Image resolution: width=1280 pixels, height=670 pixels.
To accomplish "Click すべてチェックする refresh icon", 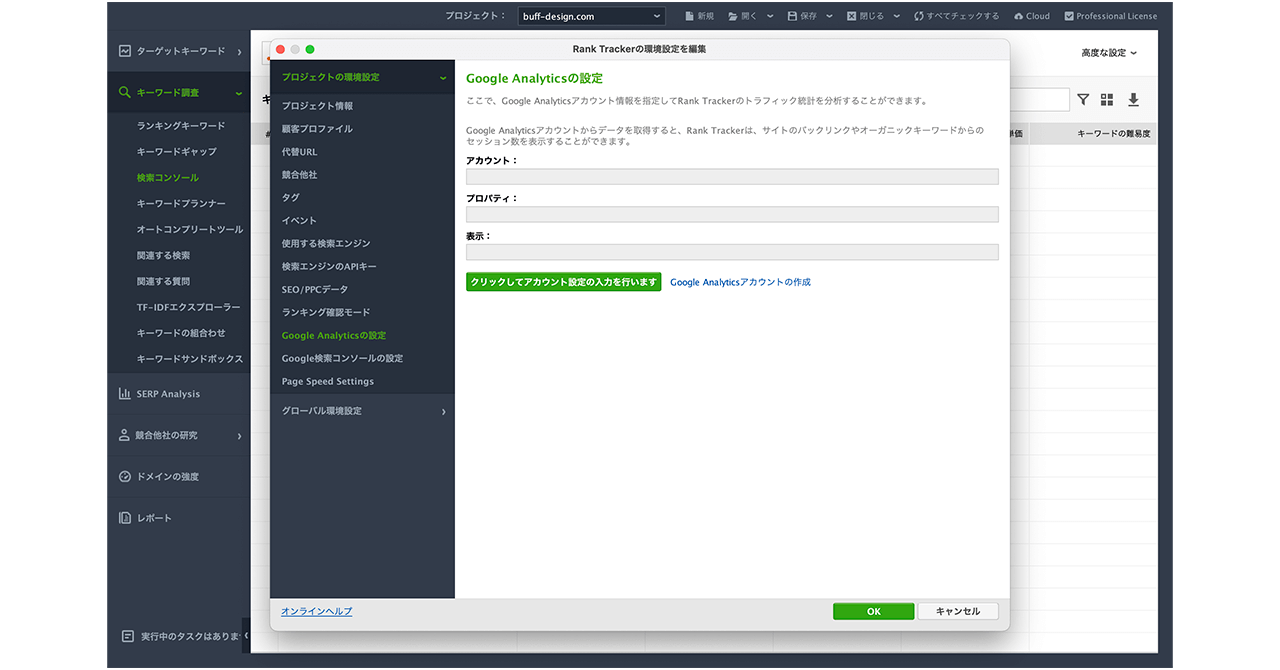I will click(918, 16).
